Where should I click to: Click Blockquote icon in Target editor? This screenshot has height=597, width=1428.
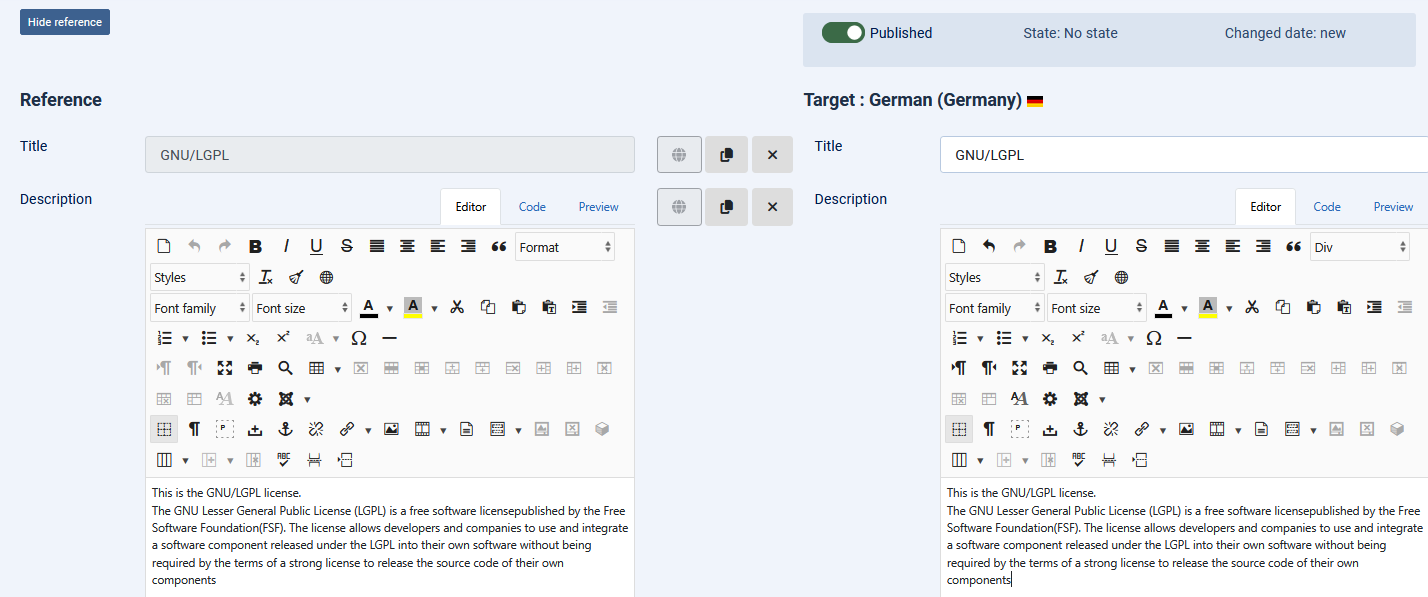(x=1293, y=247)
